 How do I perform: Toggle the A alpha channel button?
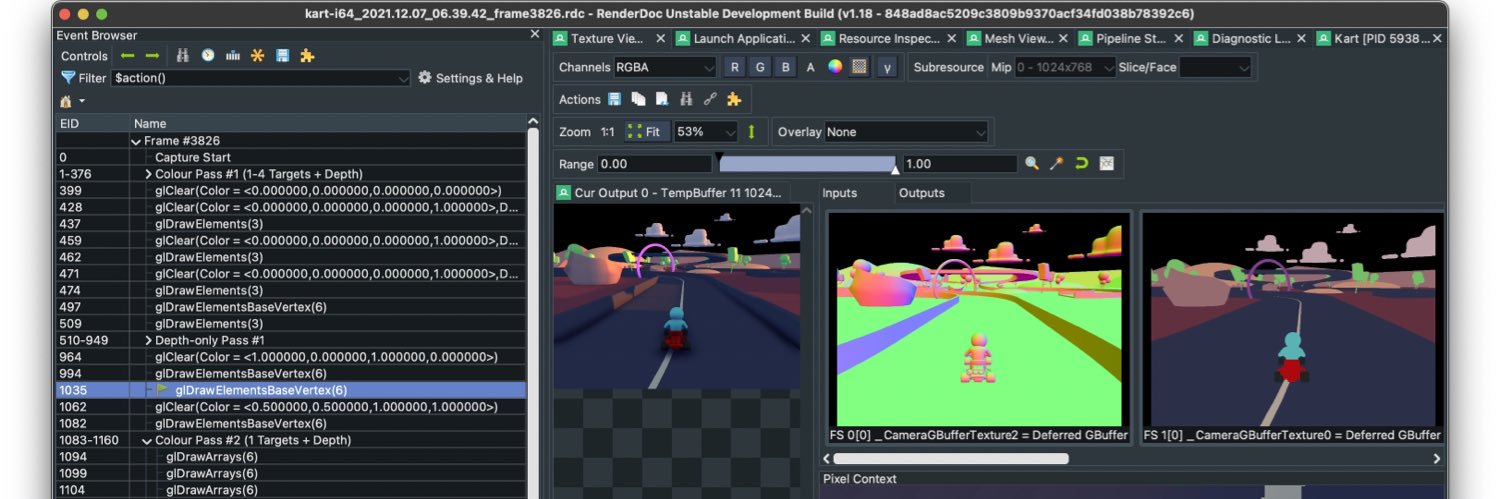point(811,67)
